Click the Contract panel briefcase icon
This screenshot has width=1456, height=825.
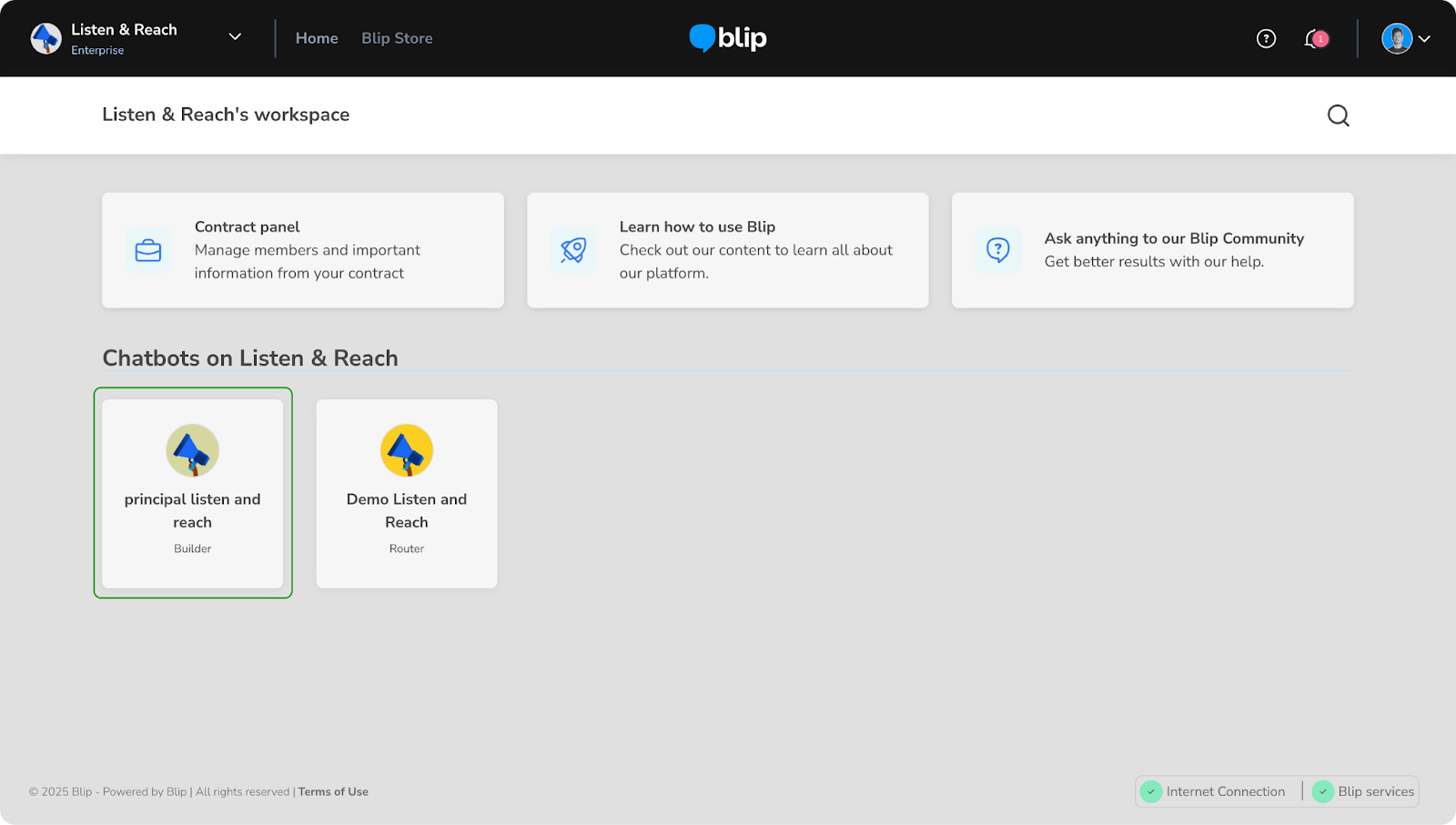pos(148,250)
